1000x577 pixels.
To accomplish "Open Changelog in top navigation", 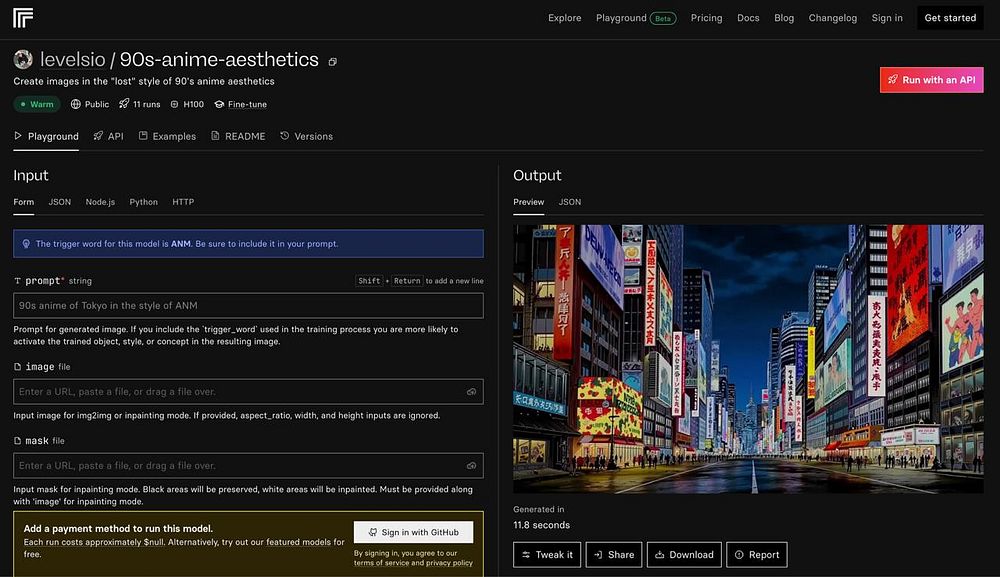I will pyautogui.click(x=832, y=18).
